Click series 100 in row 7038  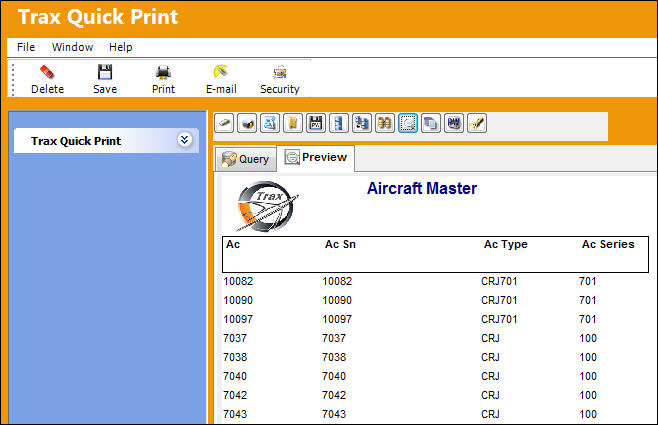coord(588,357)
